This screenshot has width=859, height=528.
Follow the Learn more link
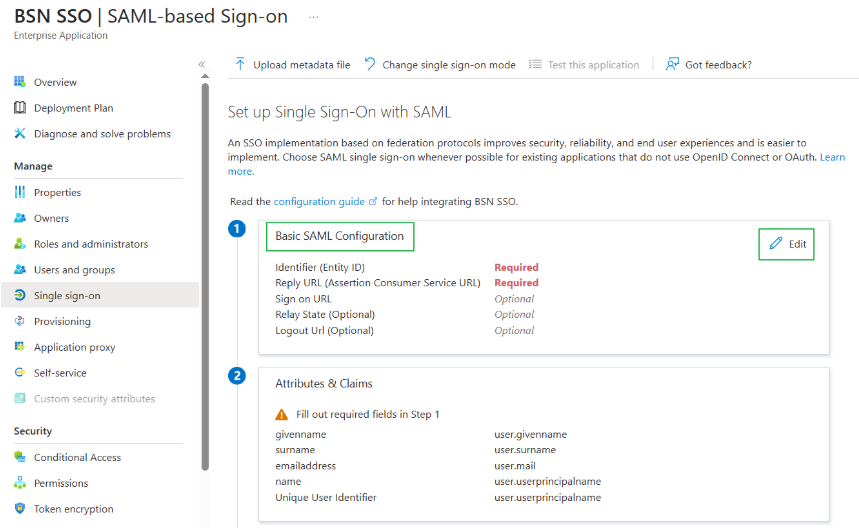(x=832, y=157)
